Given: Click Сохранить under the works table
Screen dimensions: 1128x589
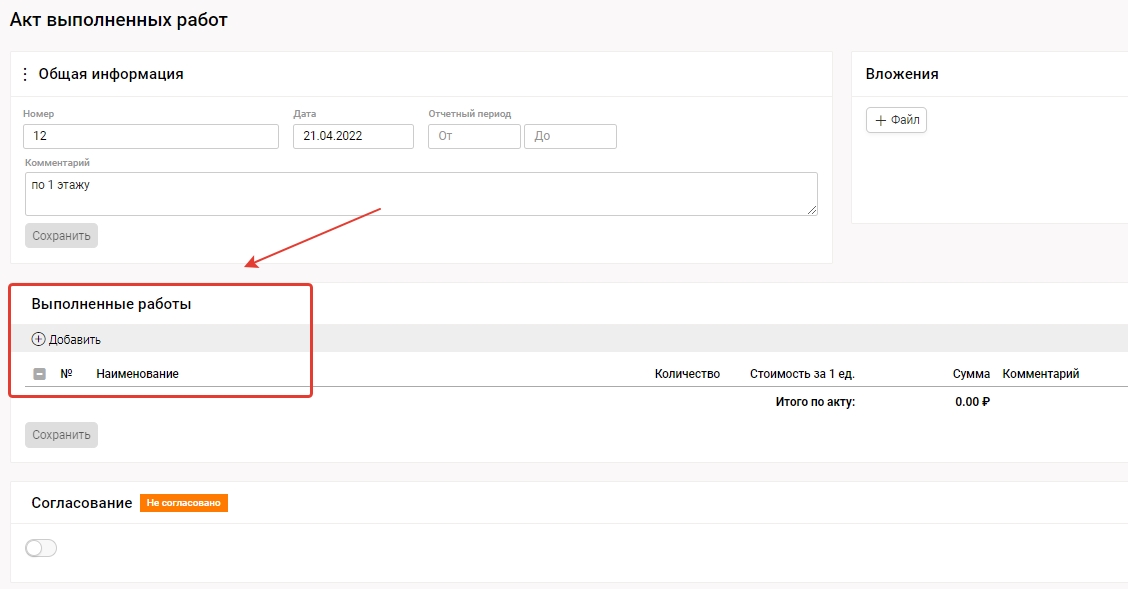Looking at the screenshot, I should pos(61,435).
